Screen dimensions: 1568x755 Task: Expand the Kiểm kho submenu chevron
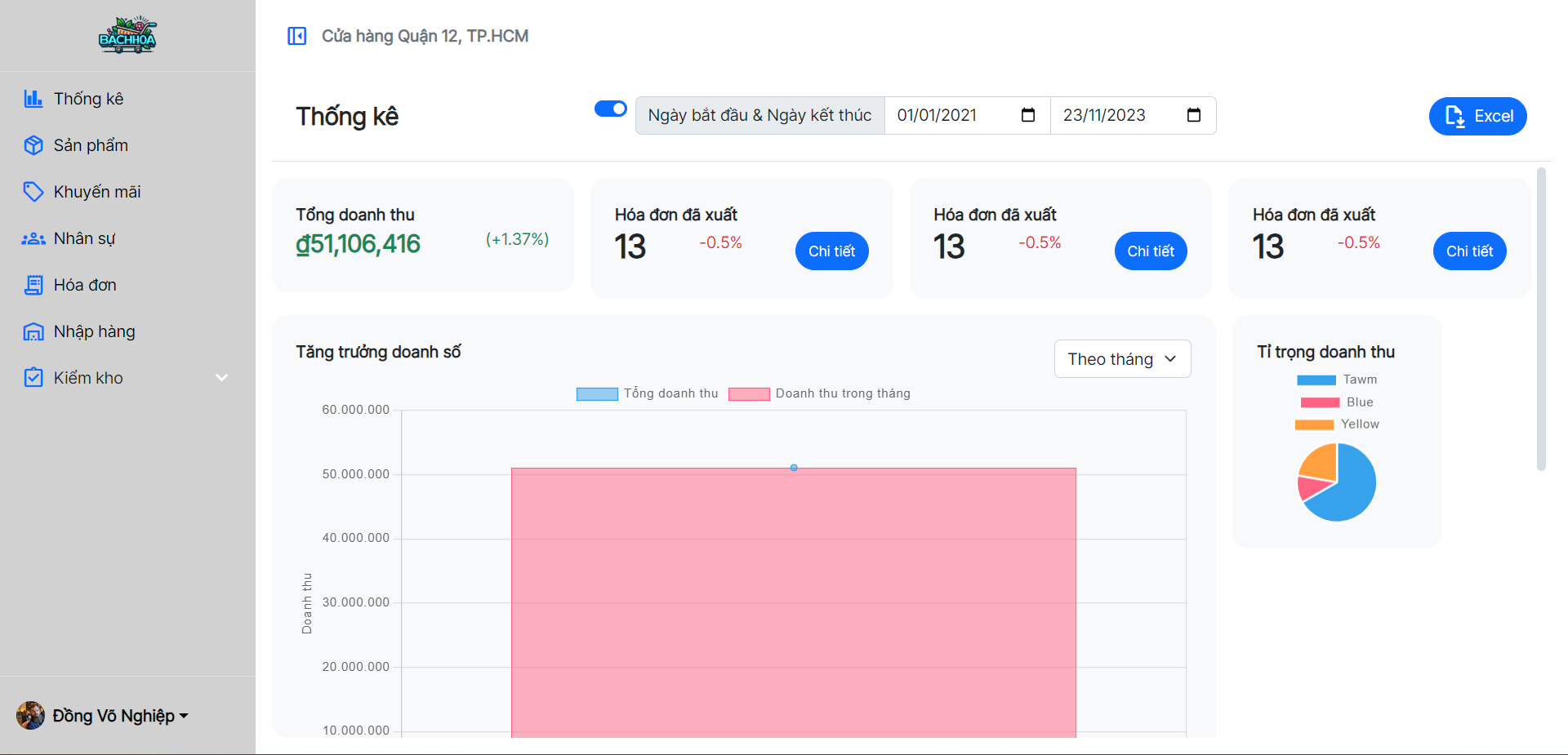pos(221,377)
